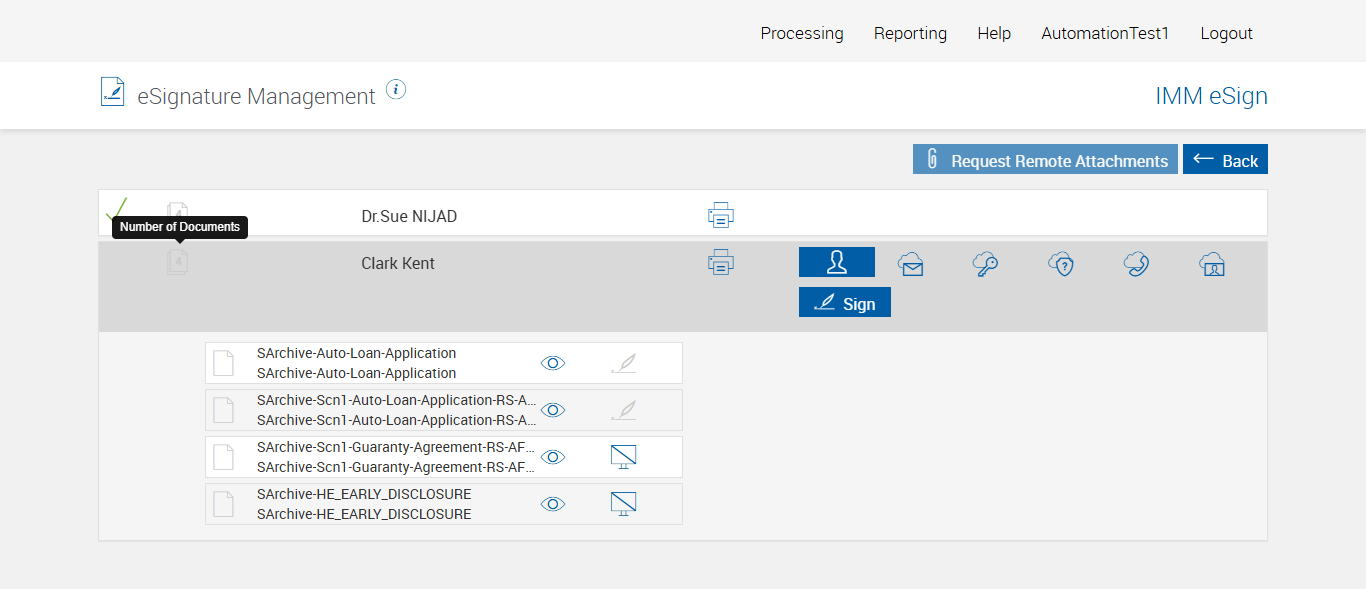1366x589 pixels.
Task: Click the eSignature Management info icon
Action: click(396, 90)
